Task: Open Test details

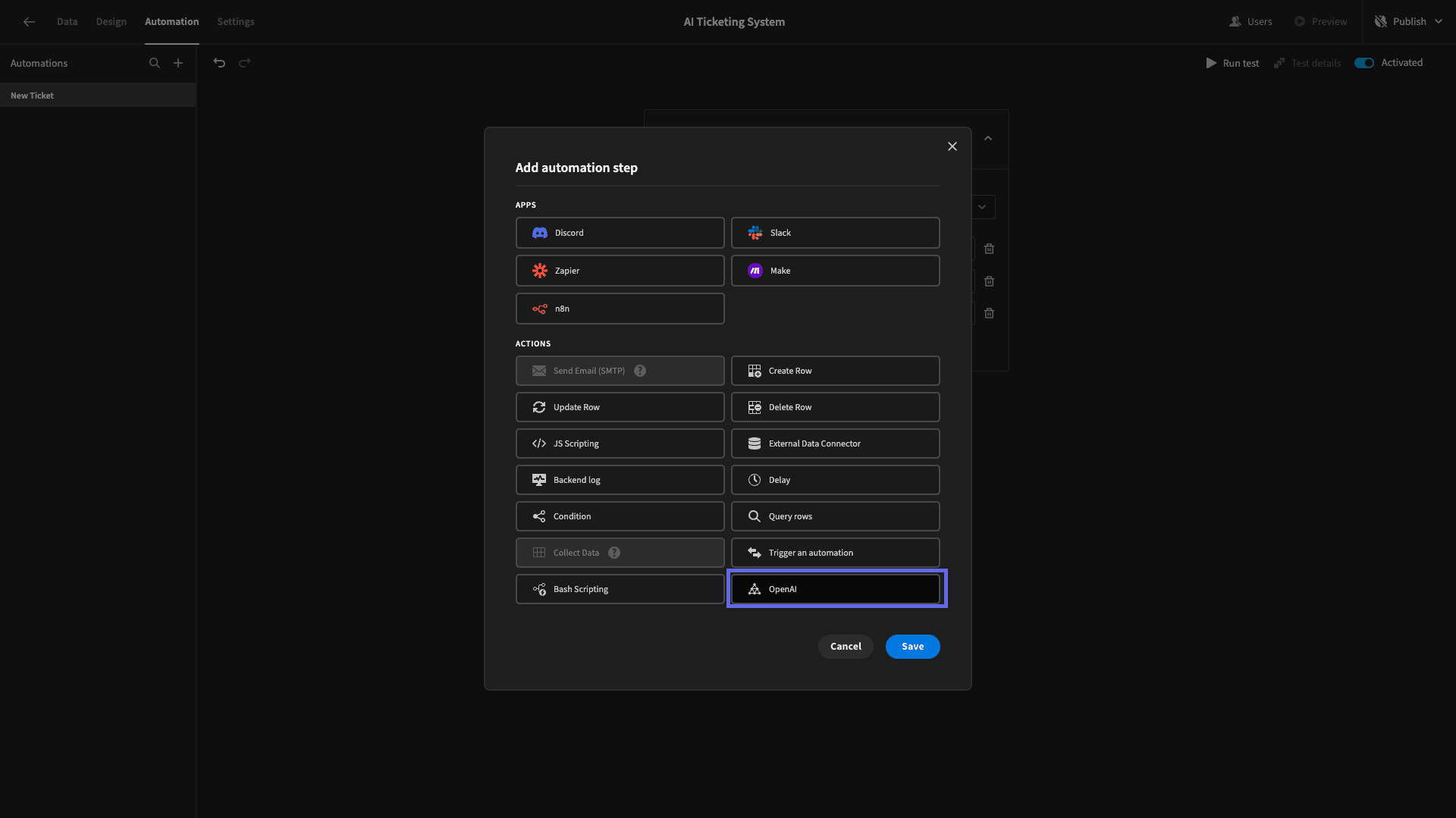Action: [1307, 63]
